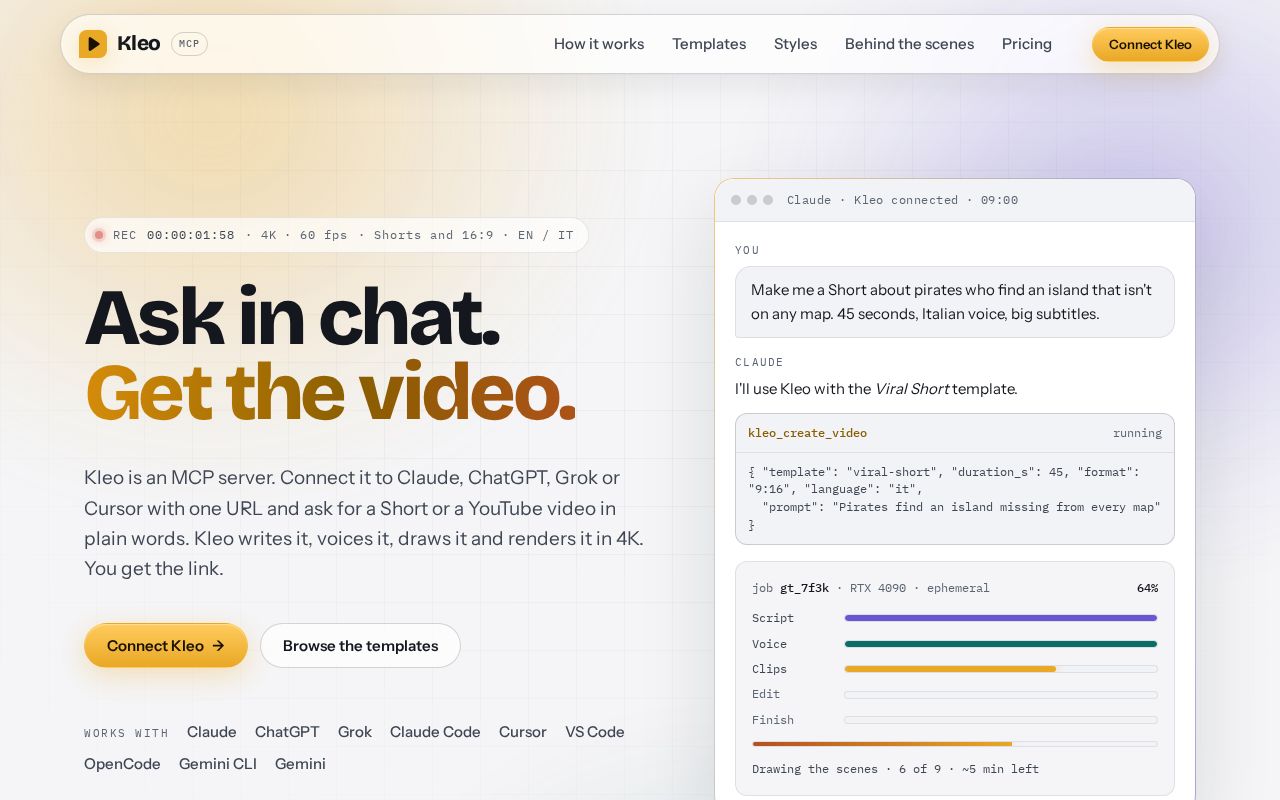Screen dimensions: 1280x800
Task: Click the user message about pirates
Action: [955, 302]
